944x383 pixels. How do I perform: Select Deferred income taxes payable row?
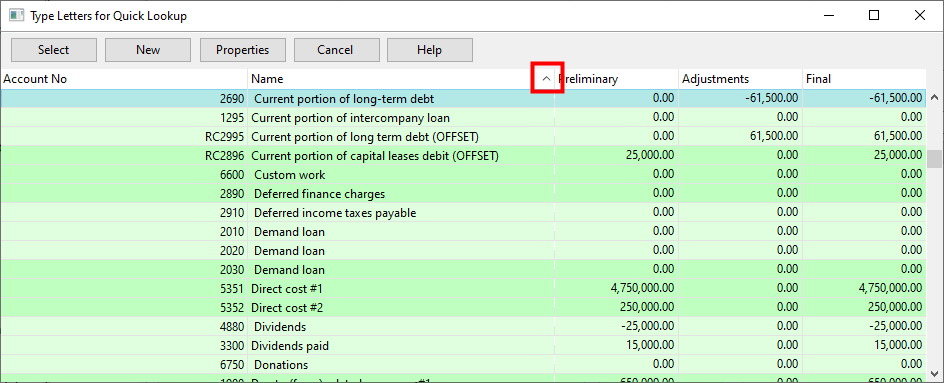(463, 213)
